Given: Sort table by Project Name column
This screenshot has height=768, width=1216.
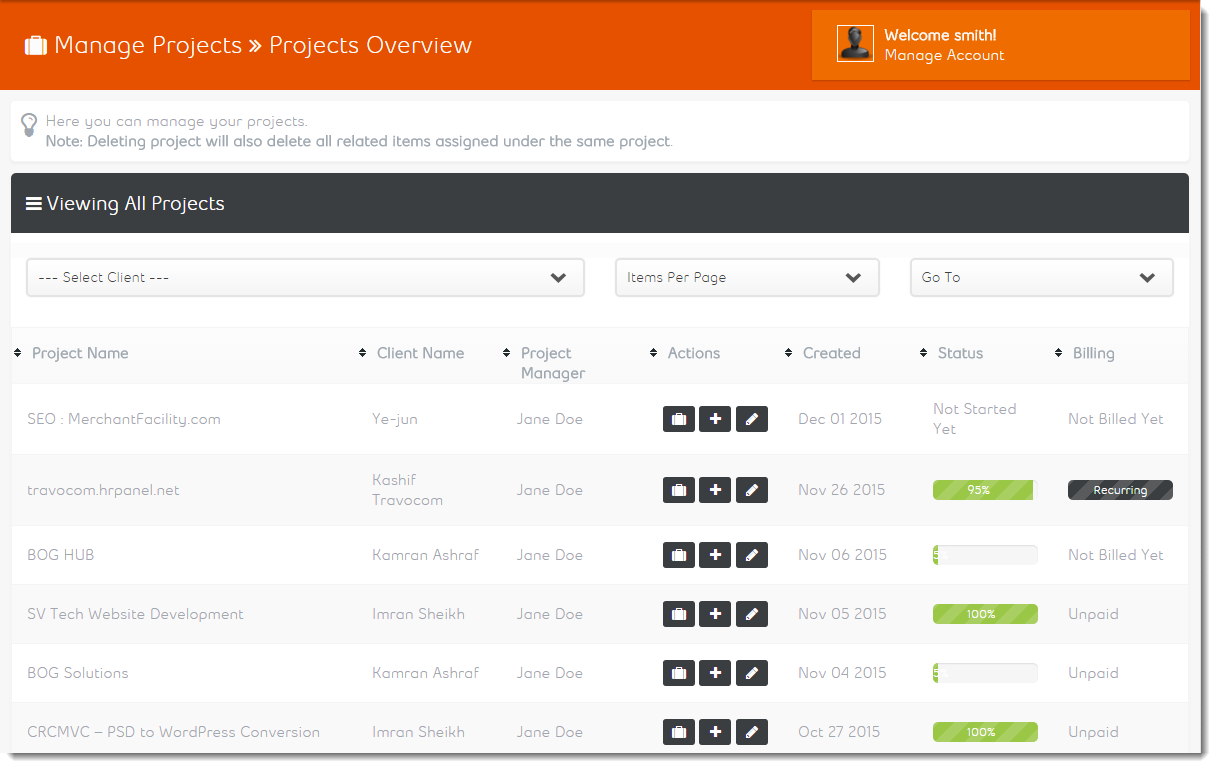Looking at the screenshot, I should point(80,353).
